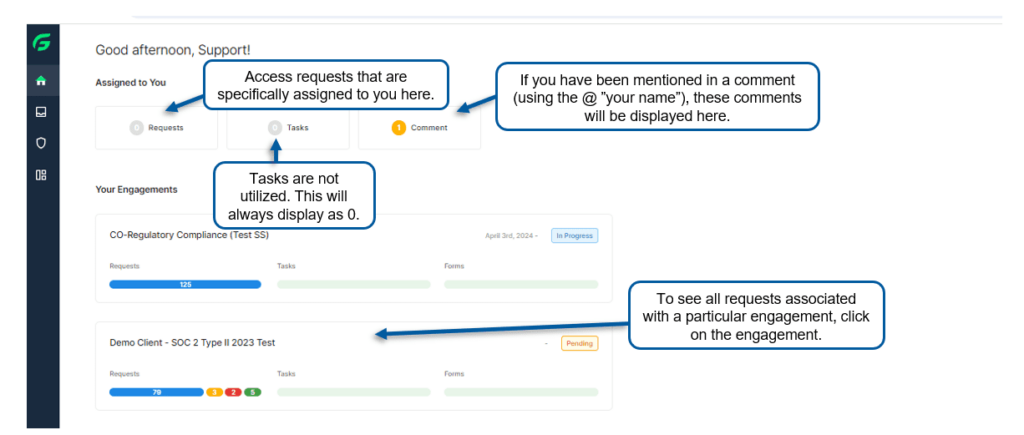
Task: Open the Comment card with one mention
Action: [419, 128]
